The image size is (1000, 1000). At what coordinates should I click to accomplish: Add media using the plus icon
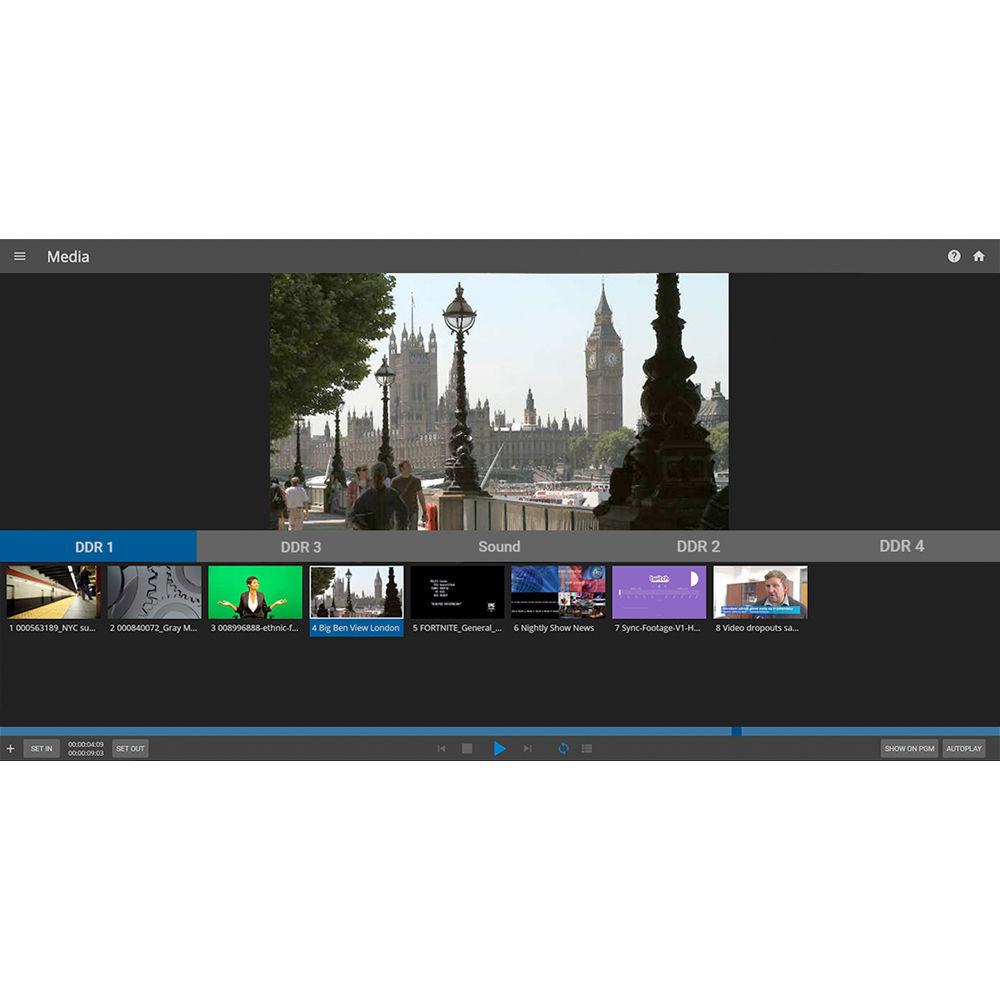coord(11,748)
